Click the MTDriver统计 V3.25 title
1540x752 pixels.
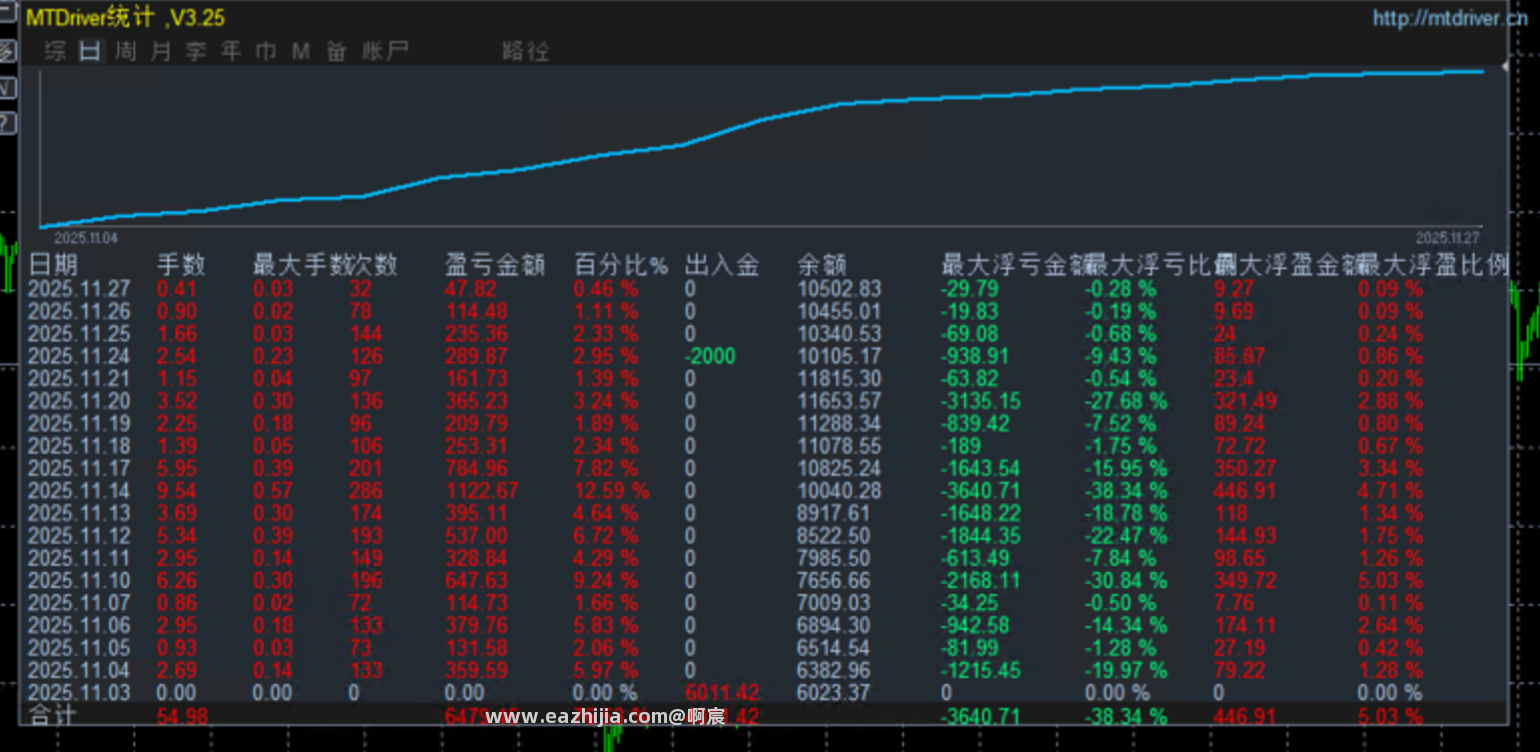[x=125, y=17]
